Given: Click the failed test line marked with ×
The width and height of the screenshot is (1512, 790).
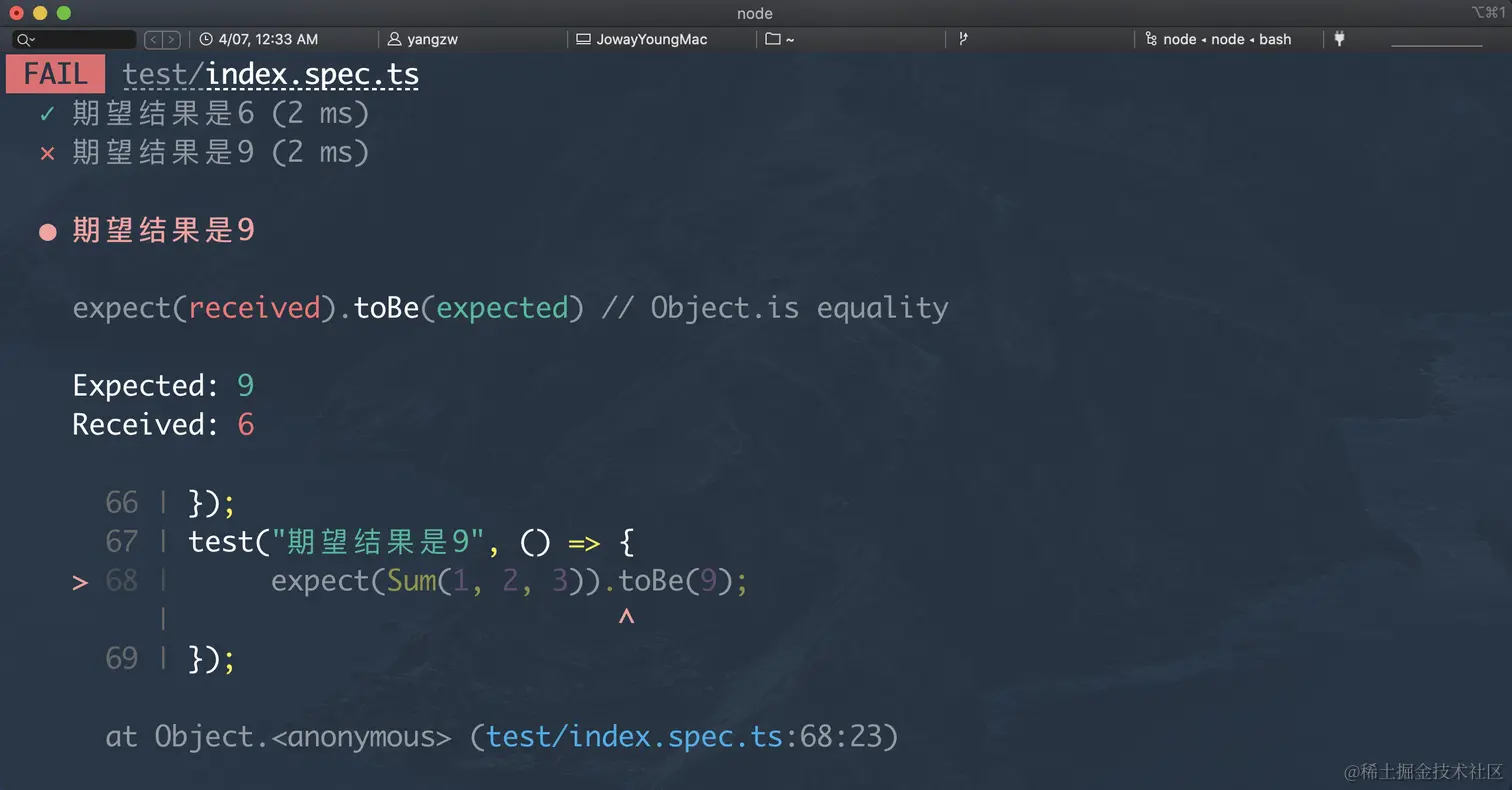Looking at the screenshot, I should click(x=220, y=152).
